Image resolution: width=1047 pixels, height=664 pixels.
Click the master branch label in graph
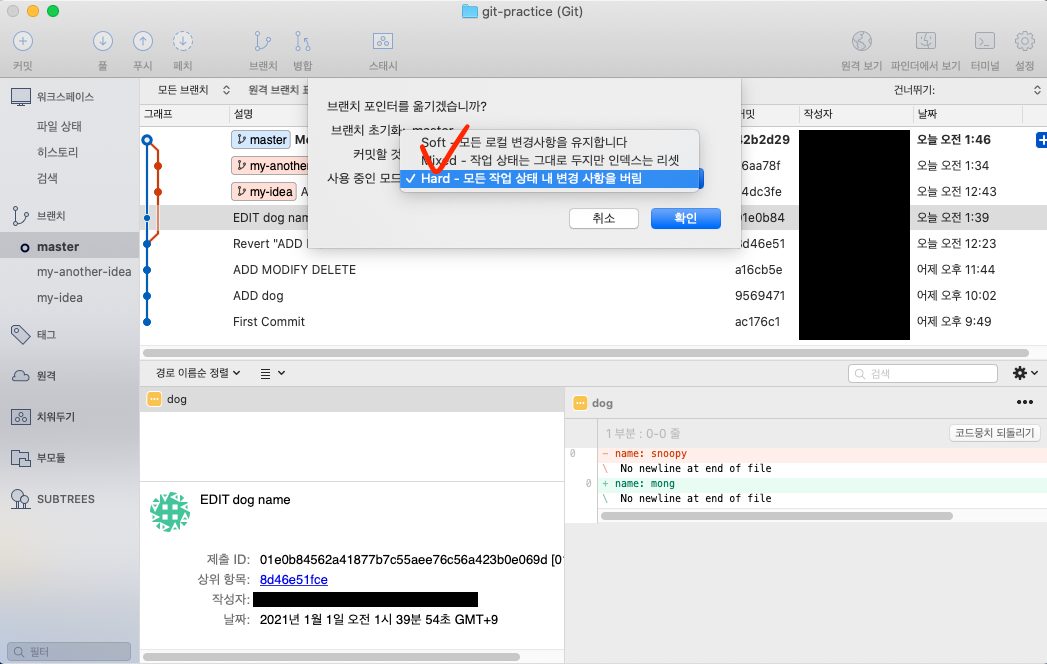coord(260,140)
